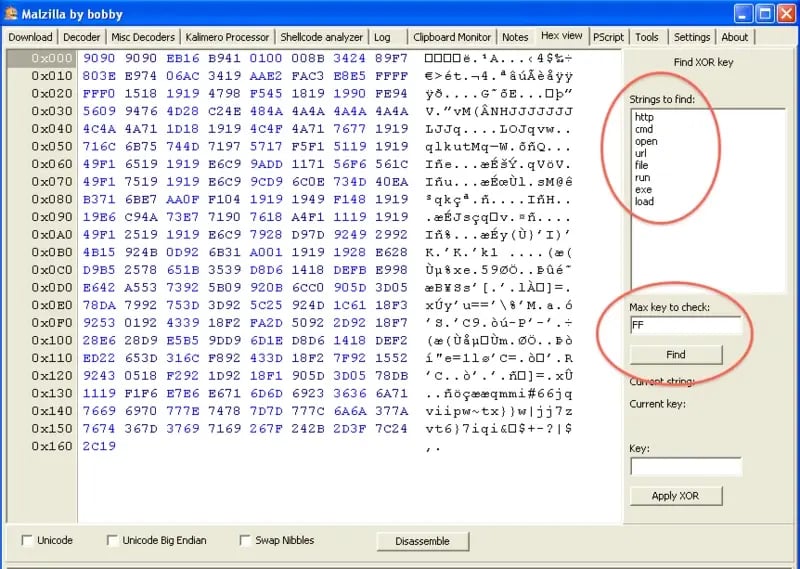
Task: Click the 0x160 offset row label
Action: click(x=51, y=446)
